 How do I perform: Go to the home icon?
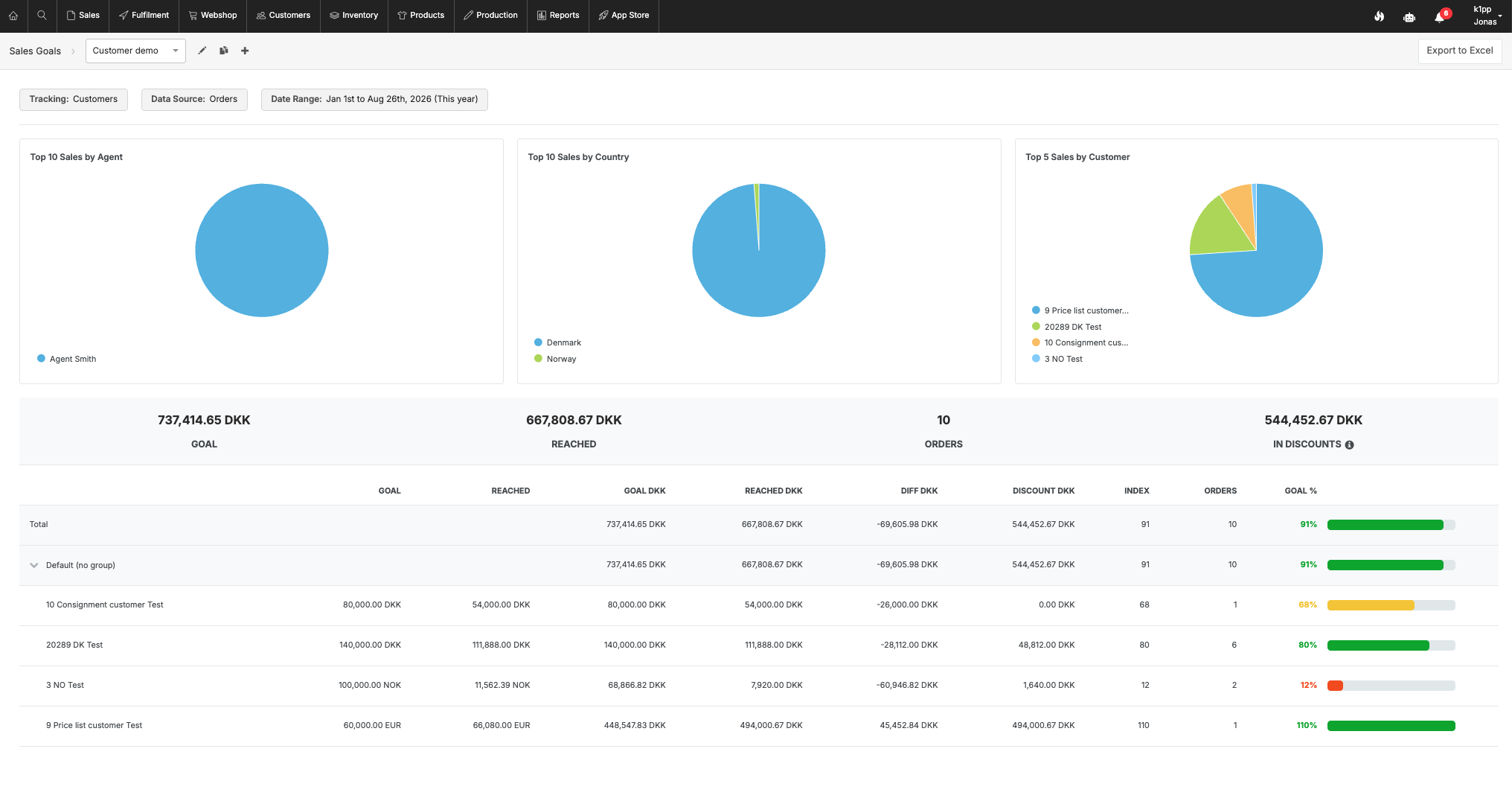click(x=13, y=16)
